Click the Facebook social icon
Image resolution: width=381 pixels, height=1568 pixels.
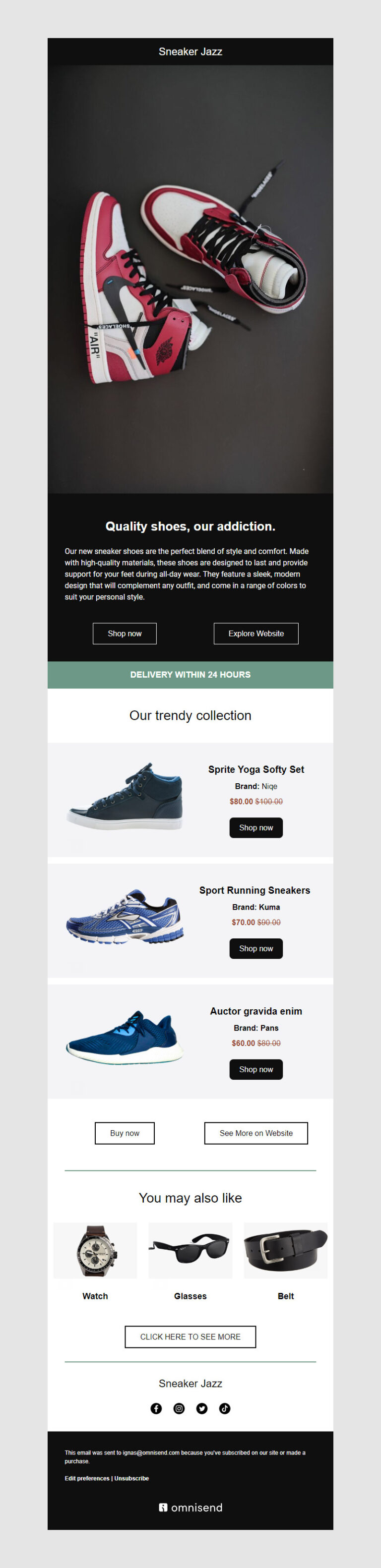tap(157, 1408)
